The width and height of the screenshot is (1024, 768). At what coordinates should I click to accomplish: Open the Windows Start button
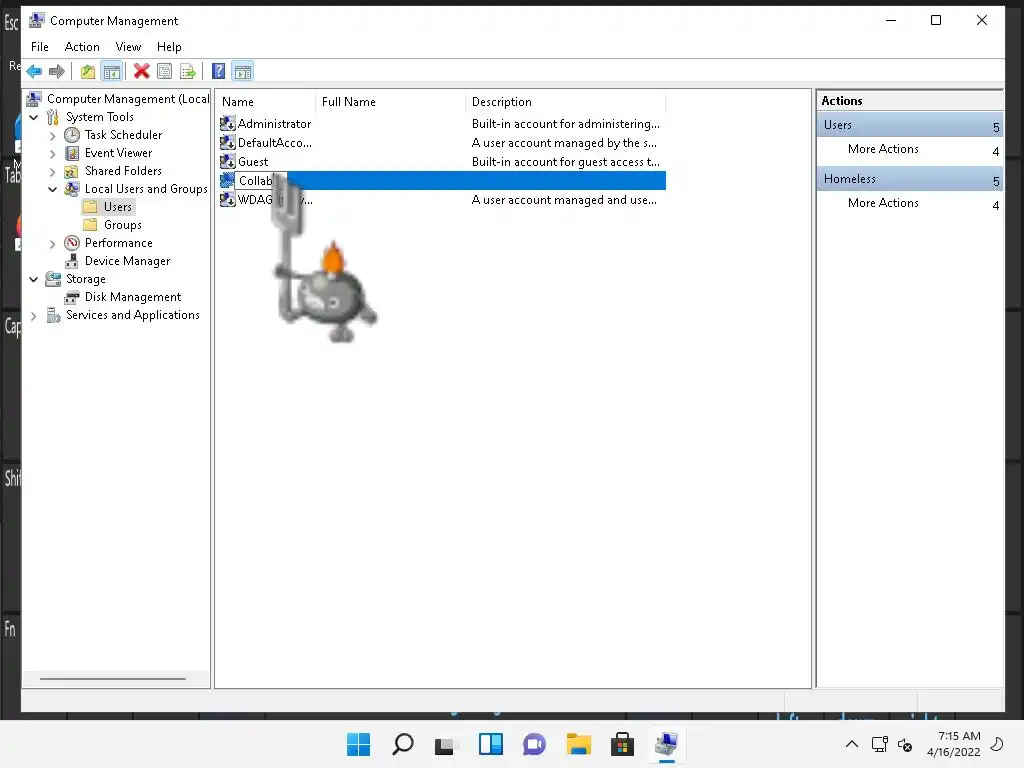coord(358,744)
